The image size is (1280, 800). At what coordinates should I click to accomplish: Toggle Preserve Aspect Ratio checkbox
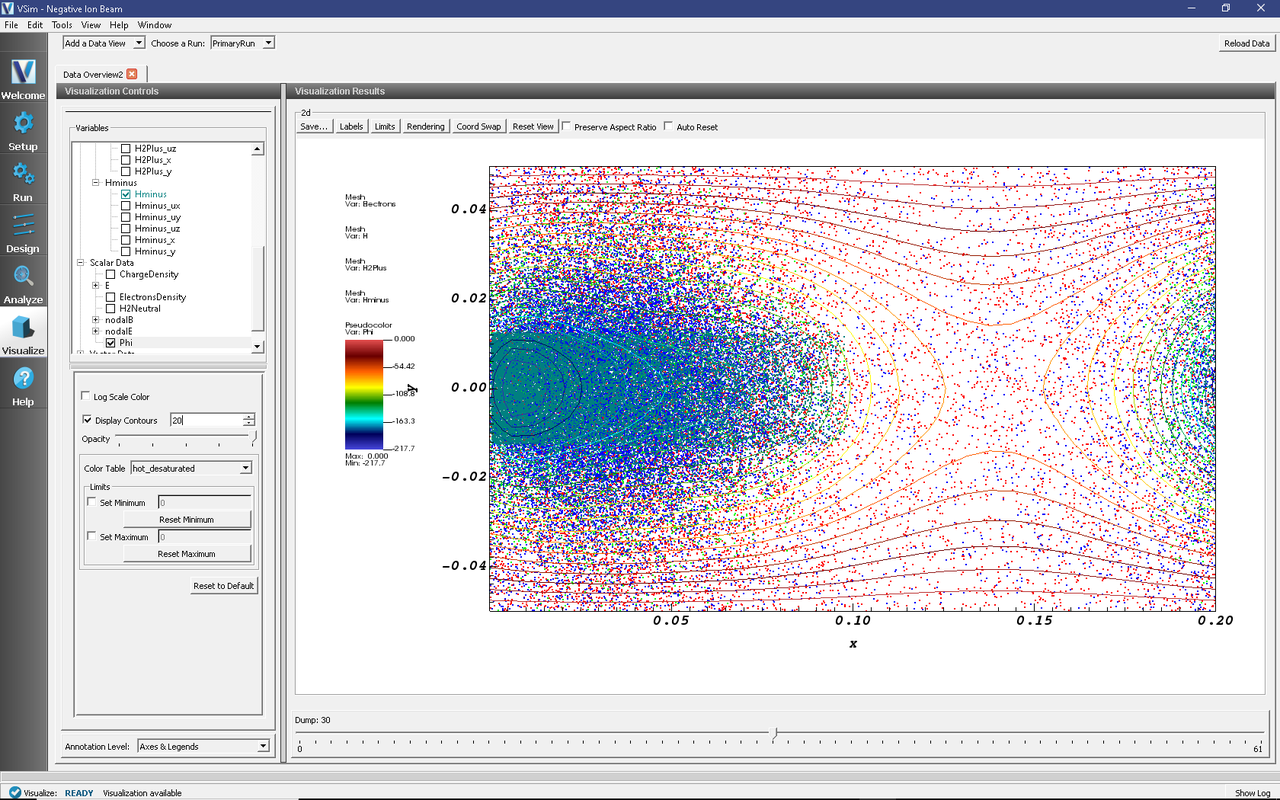567,127
